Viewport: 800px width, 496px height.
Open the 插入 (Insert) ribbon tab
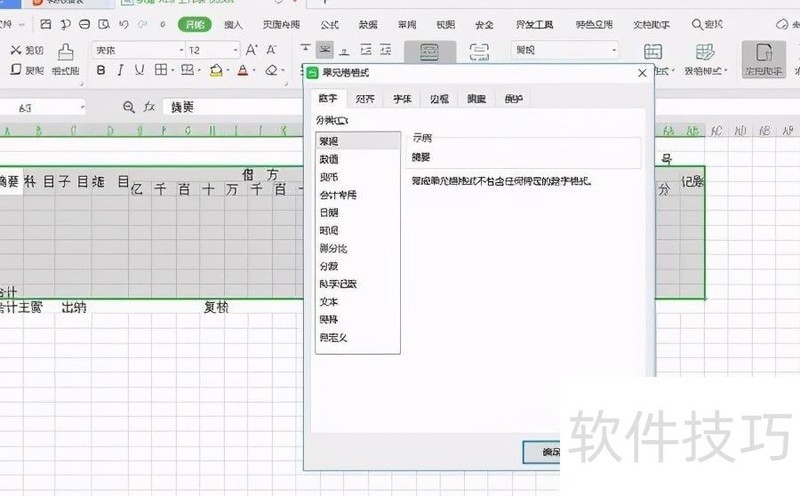233,23
